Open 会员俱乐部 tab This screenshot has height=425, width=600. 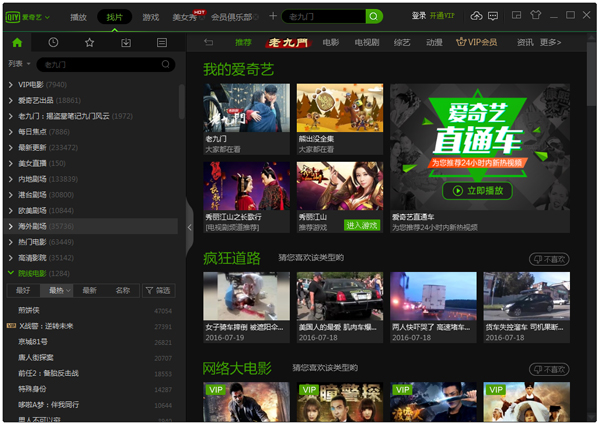pyautogui.click(x=232, y=17)
